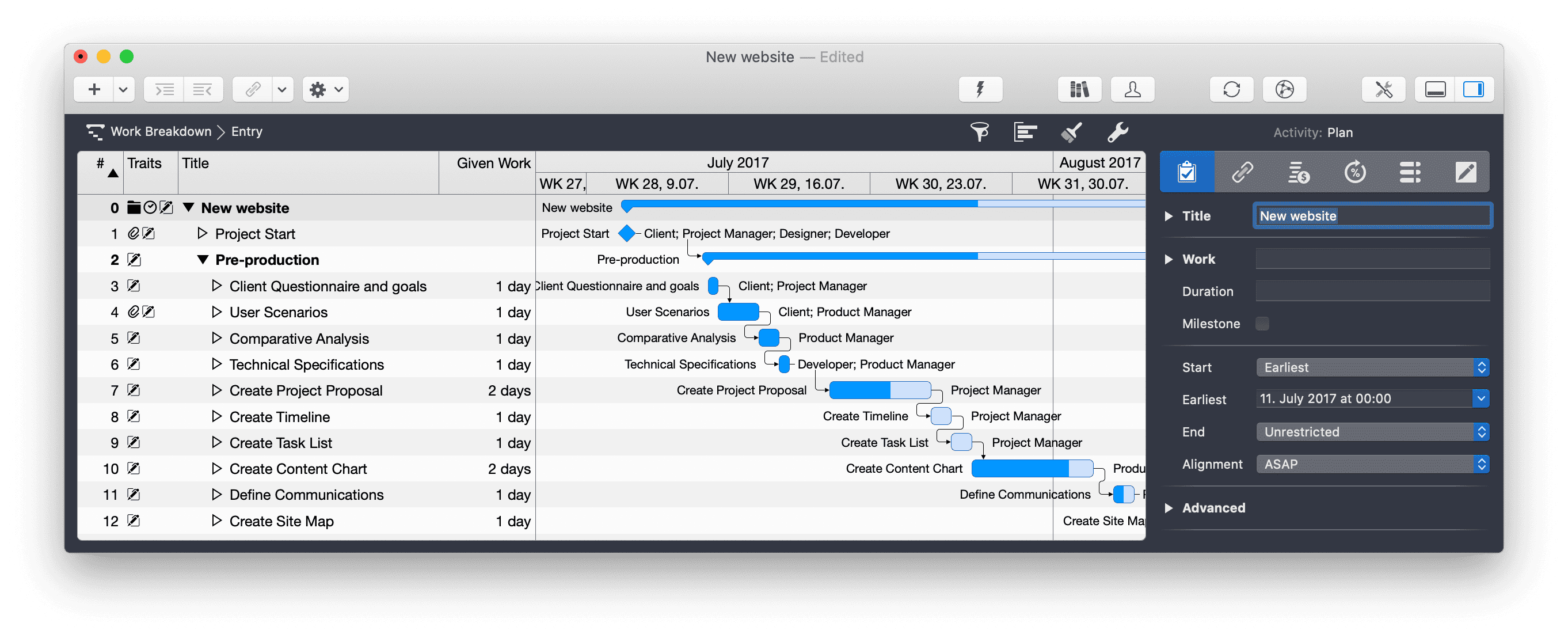
Task: Click the lightning bolt toolbar icon
Action: [x=980, y=90]
